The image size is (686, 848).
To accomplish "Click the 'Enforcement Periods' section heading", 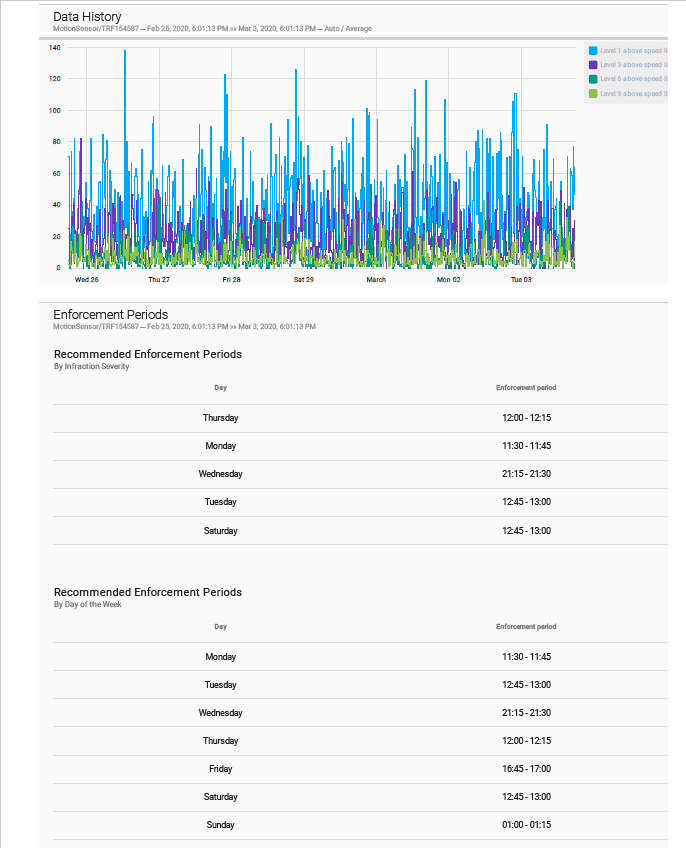I will click(x=110, y=314).
